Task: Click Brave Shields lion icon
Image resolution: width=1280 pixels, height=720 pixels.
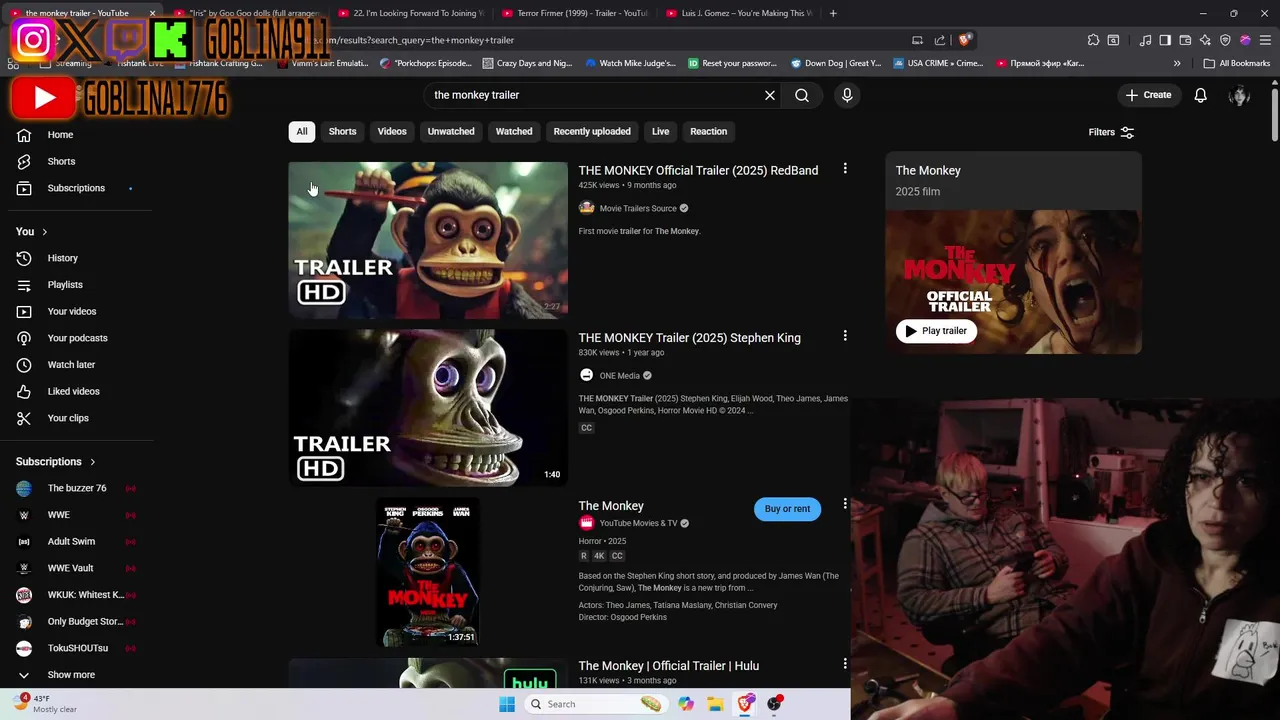Action: (x=964, y=40)
